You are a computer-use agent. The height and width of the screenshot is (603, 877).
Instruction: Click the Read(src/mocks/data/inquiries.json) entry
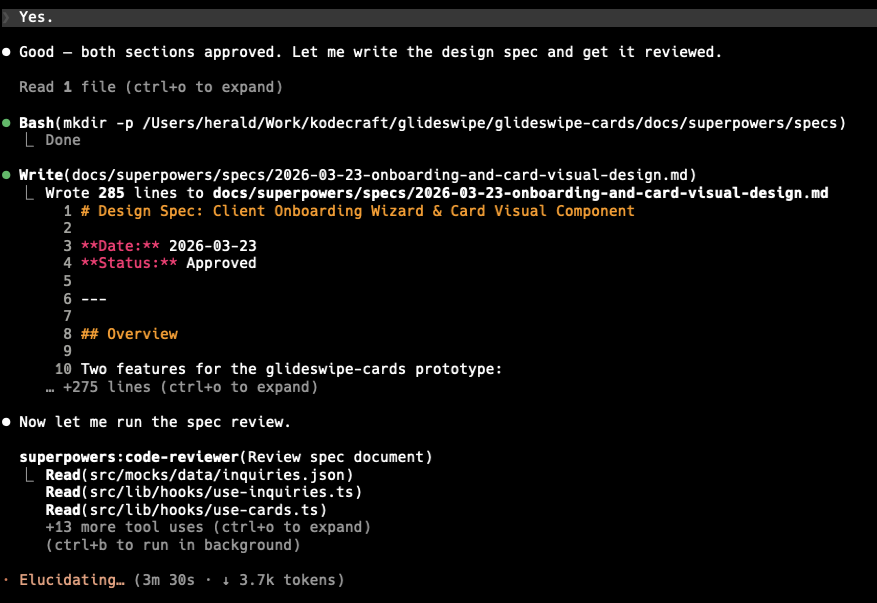coord(199,474)
